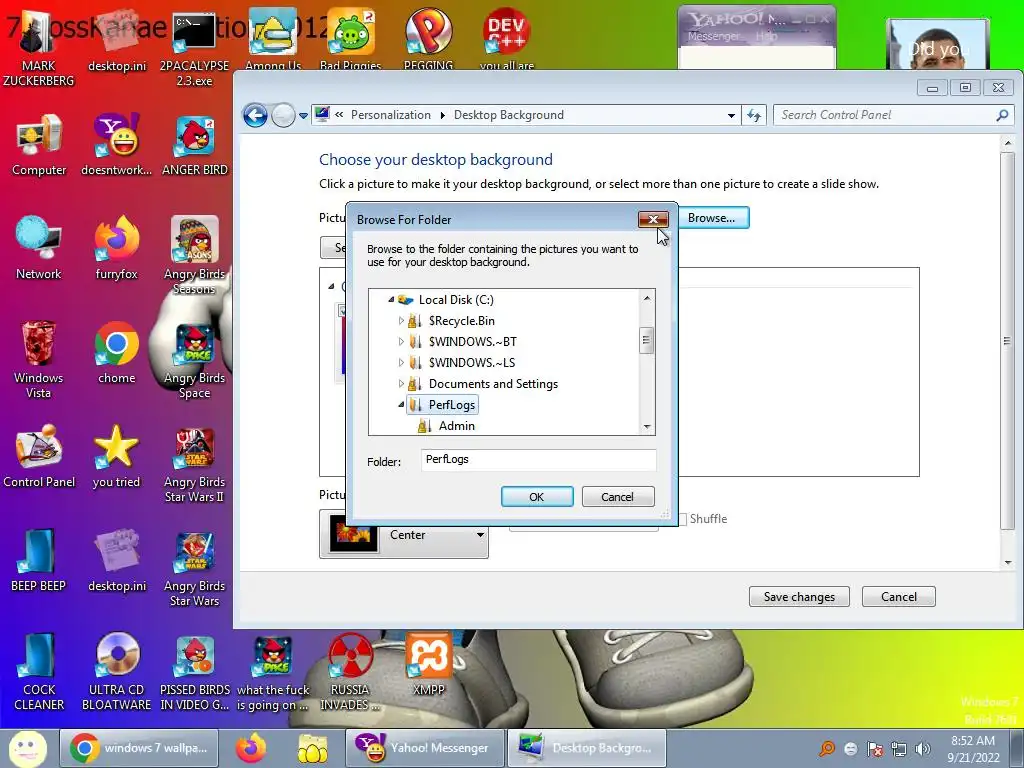Click the Firefox icon in the taskbar

[x=251, y=748]
